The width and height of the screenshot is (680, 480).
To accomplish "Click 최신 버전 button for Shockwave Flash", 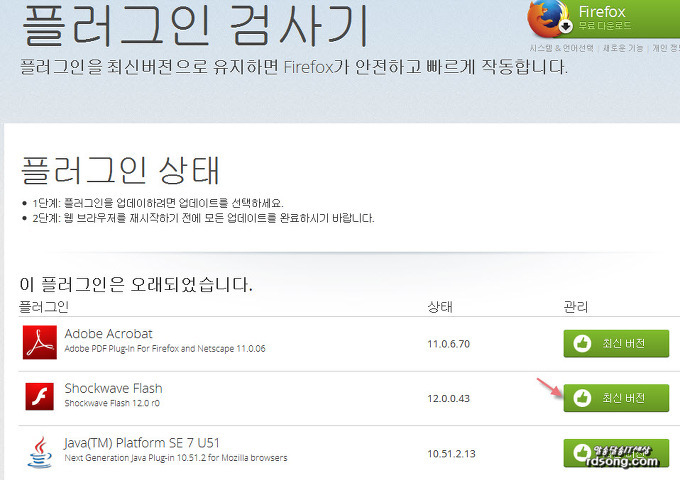I will [x=616, y=398].
